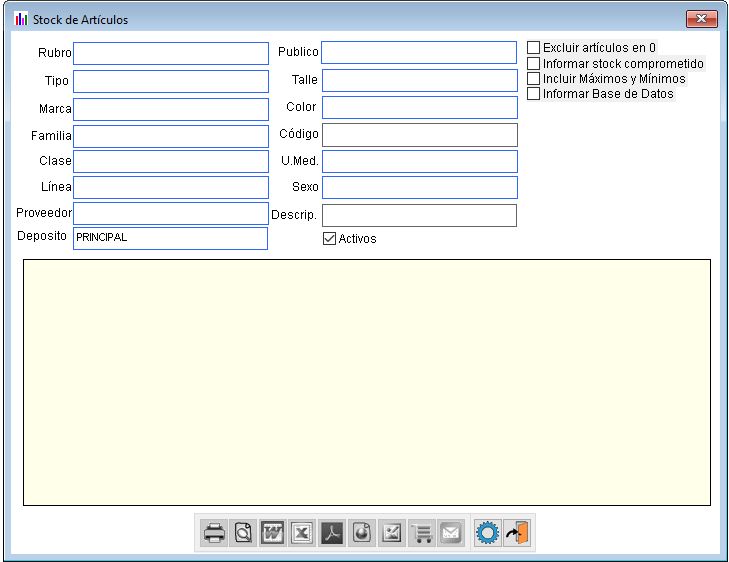Export stock report to Excel
The image size is (729, 562).
pos(302,533)
